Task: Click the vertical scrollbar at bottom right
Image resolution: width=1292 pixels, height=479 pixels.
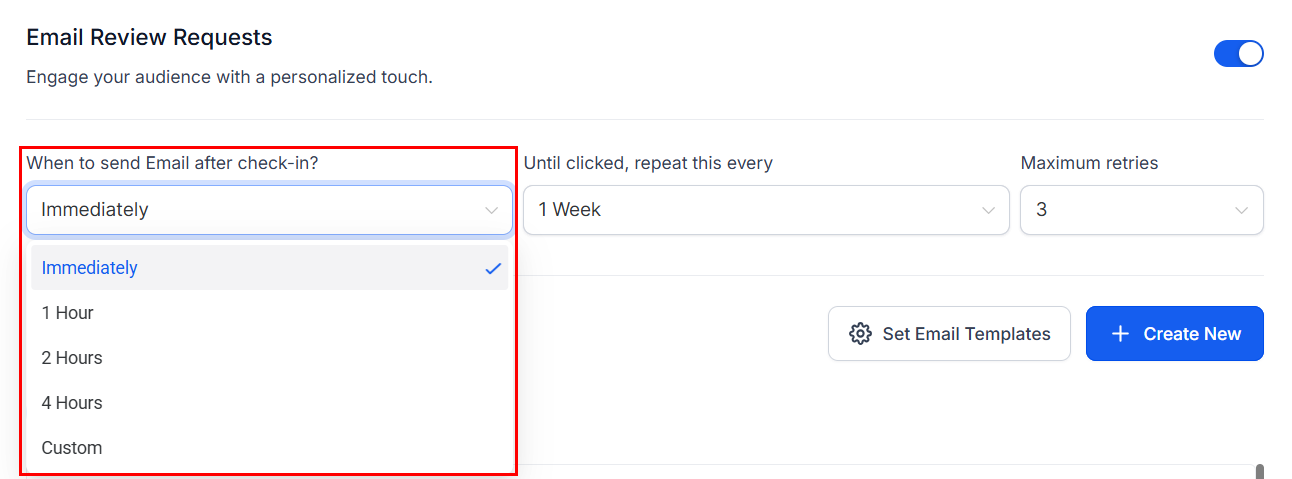Action: coord(1259,471)
